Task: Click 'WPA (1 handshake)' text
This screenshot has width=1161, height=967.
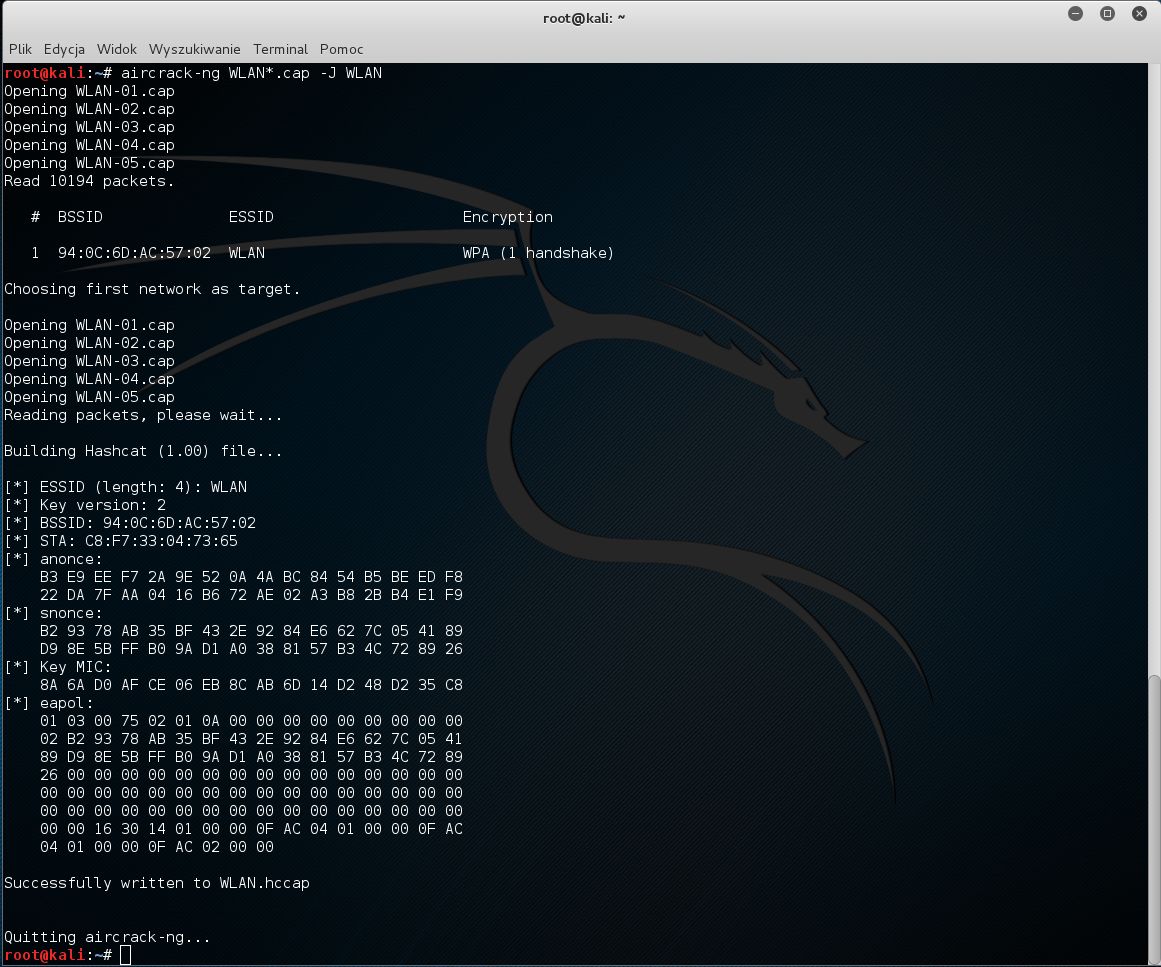Action: [x=538, y=252]
